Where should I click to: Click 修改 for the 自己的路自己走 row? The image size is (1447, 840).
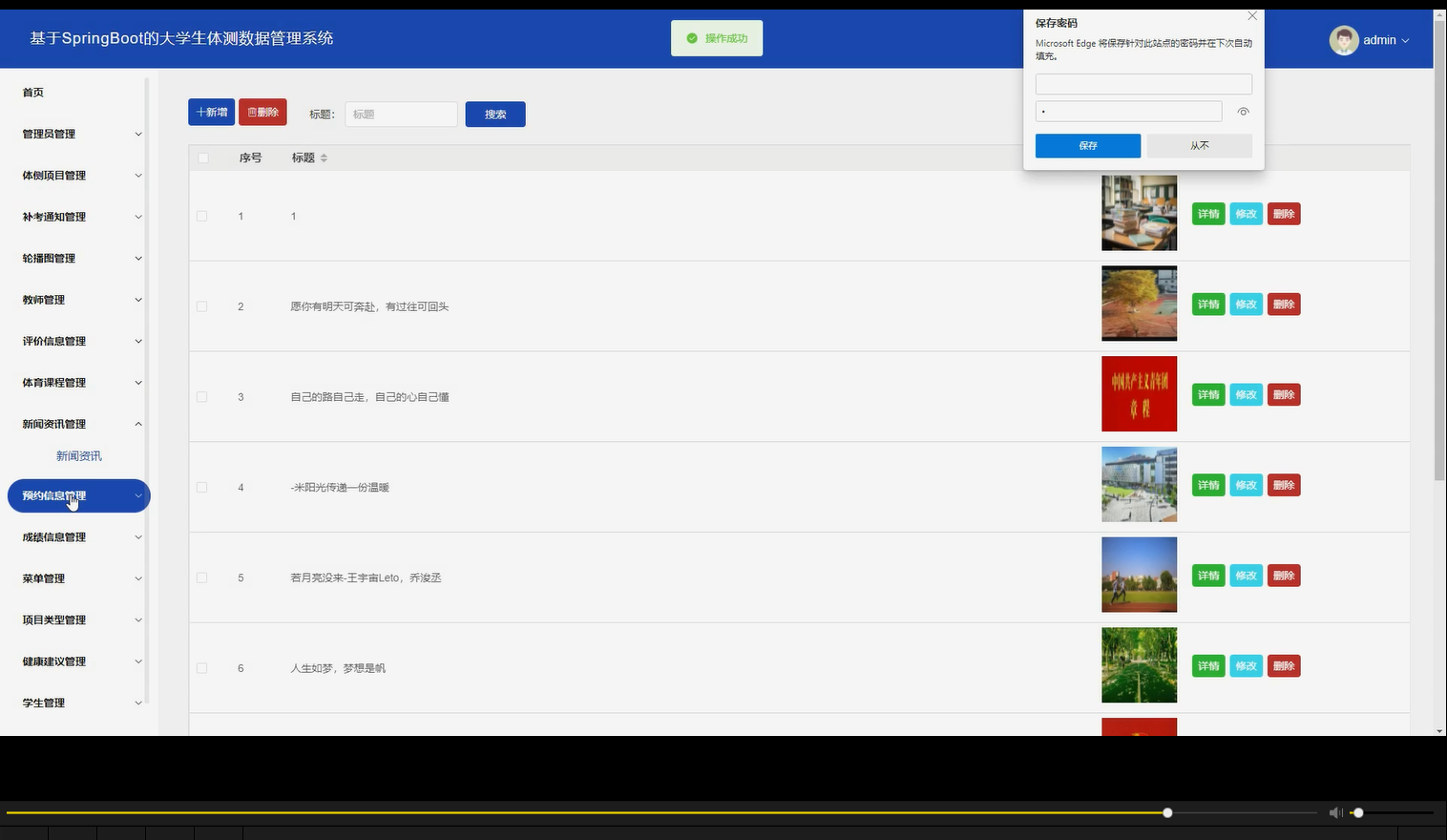click(x=1246, y=395)
